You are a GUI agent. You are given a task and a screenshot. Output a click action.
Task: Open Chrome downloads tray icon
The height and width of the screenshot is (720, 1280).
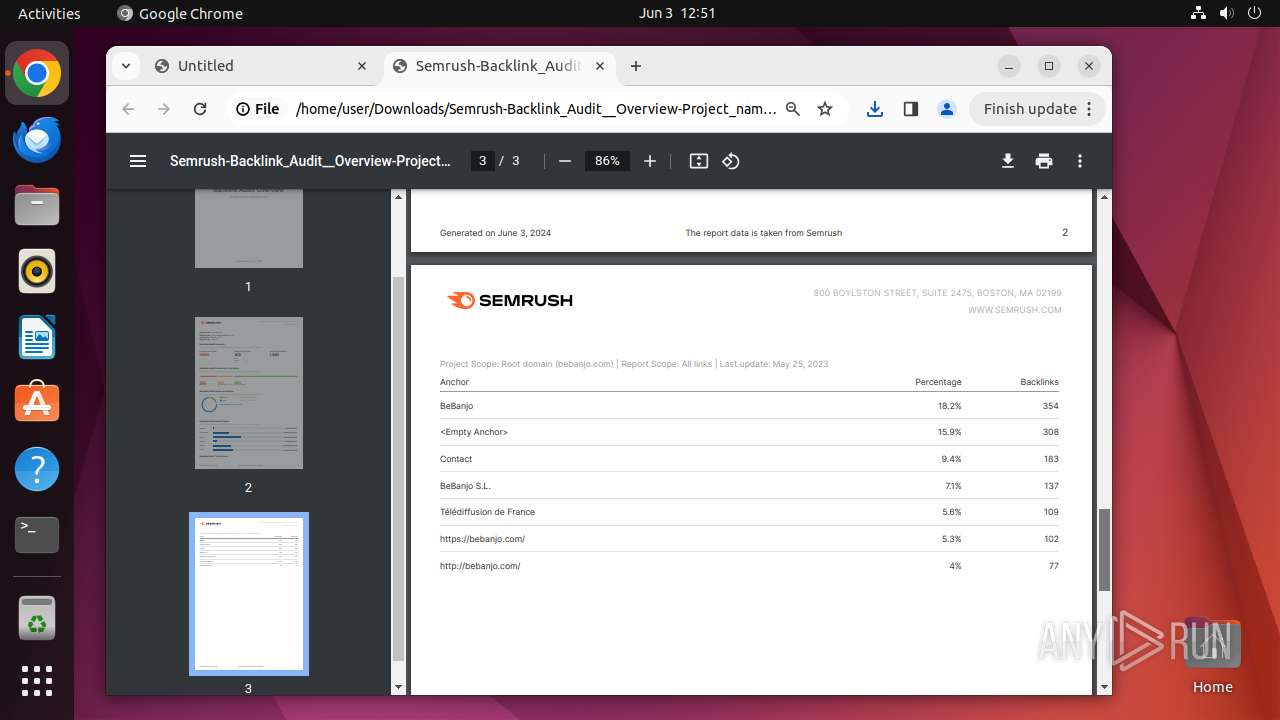click(875, 109)
